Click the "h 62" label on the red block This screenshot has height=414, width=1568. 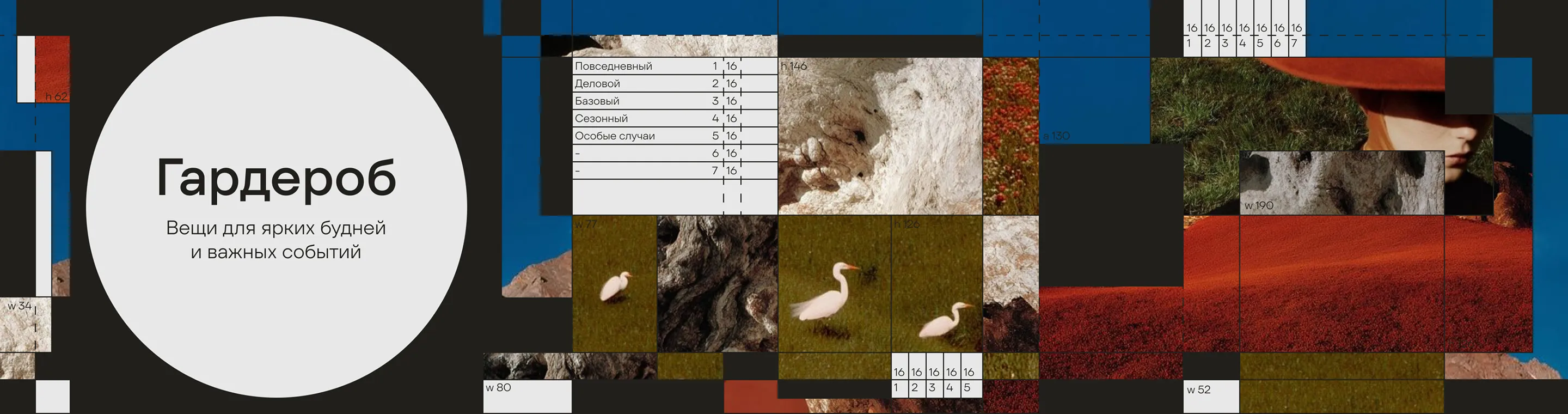(56, 96)
